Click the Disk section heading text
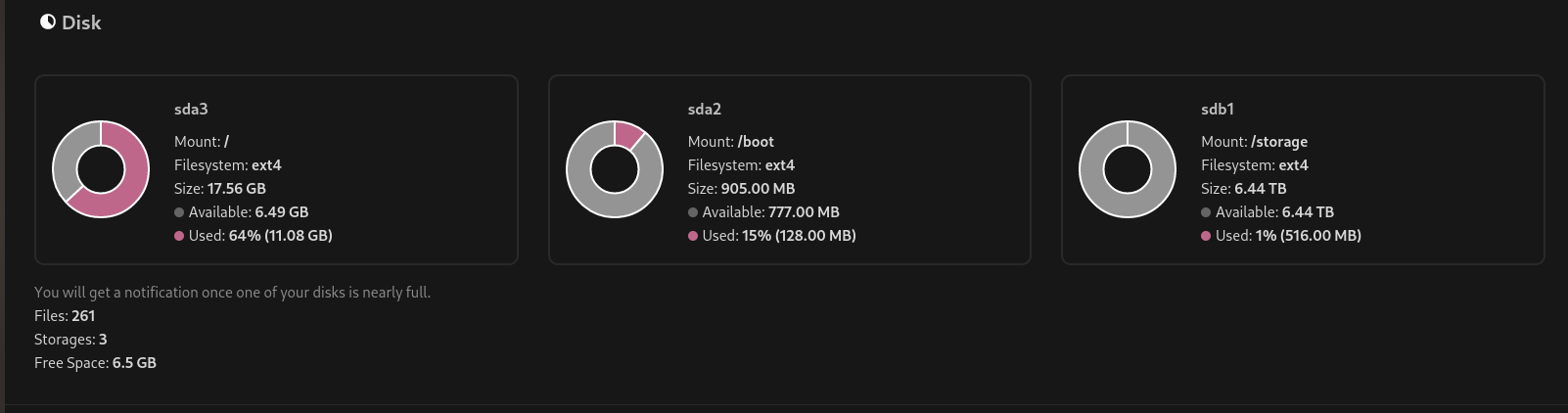This screenshot has width=1568, height=413. point(81,23)
